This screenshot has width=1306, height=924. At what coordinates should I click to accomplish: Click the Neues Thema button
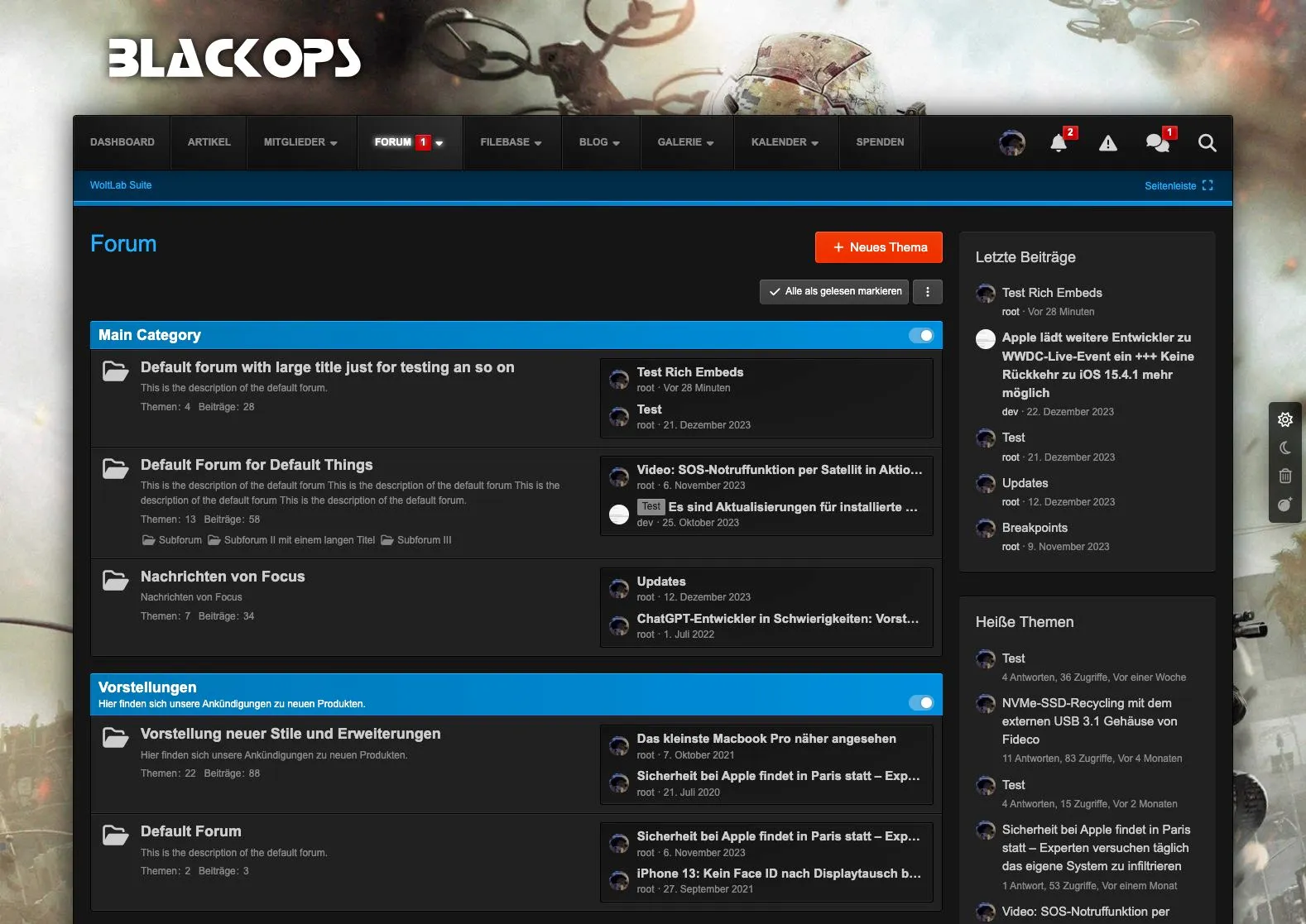click(878, 247)
